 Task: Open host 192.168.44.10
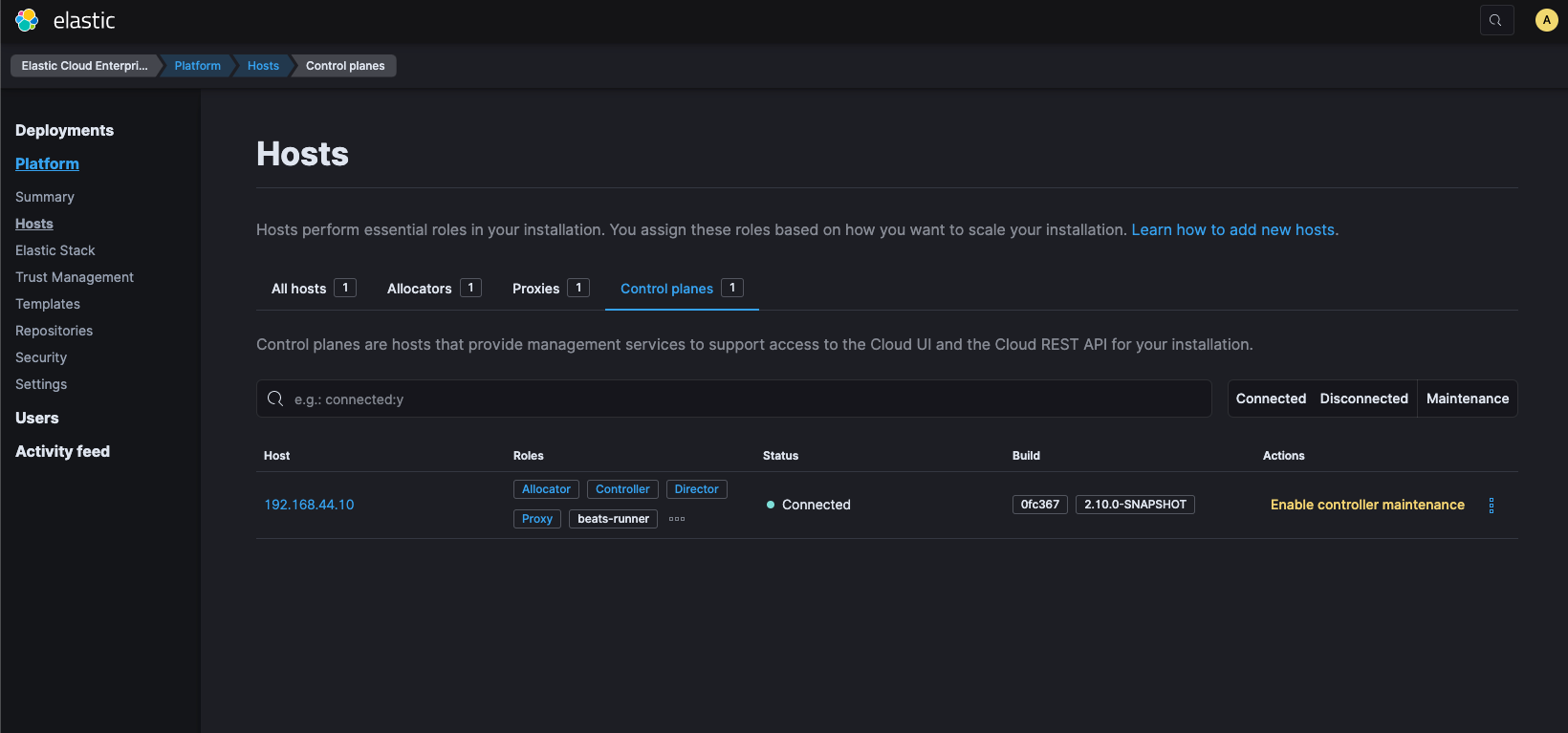(x=309, y=505)
